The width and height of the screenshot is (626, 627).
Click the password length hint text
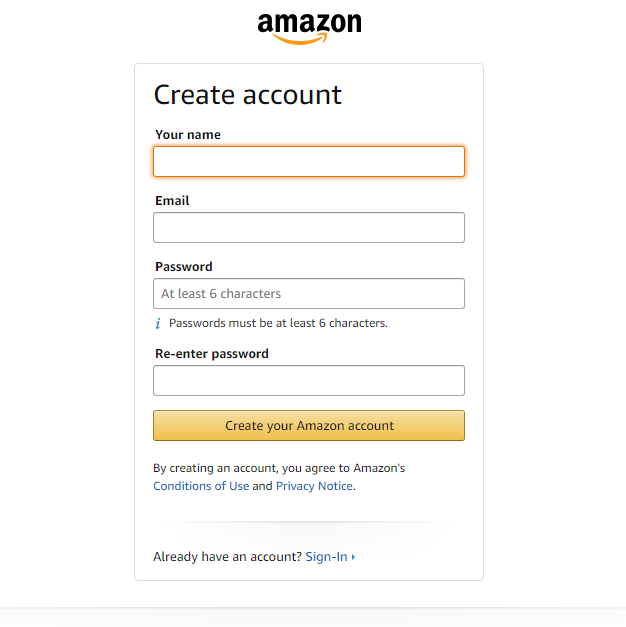pos(278,323)
